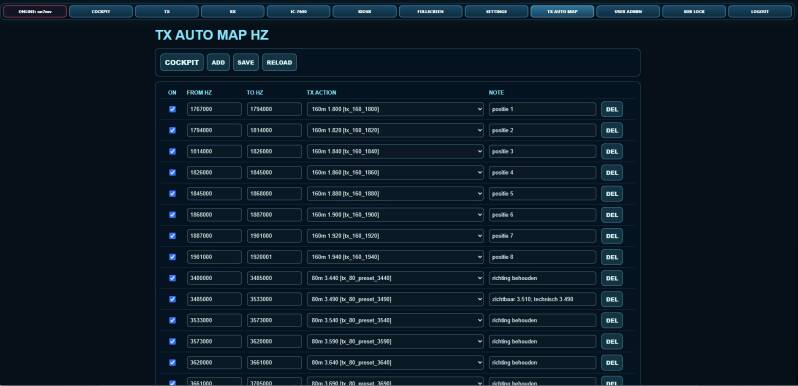The width and height of the screenshot is (798, 386).
Task: Click the Cockpit button below the page title
Action: (182, 62)
